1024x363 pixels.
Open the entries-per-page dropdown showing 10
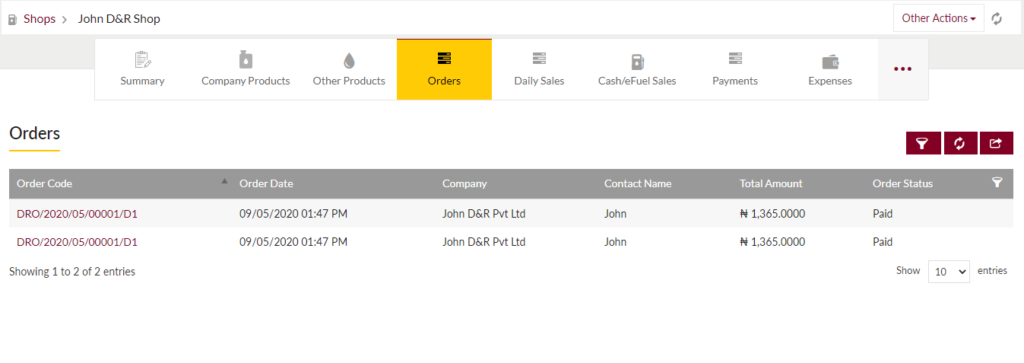(949, 272)
